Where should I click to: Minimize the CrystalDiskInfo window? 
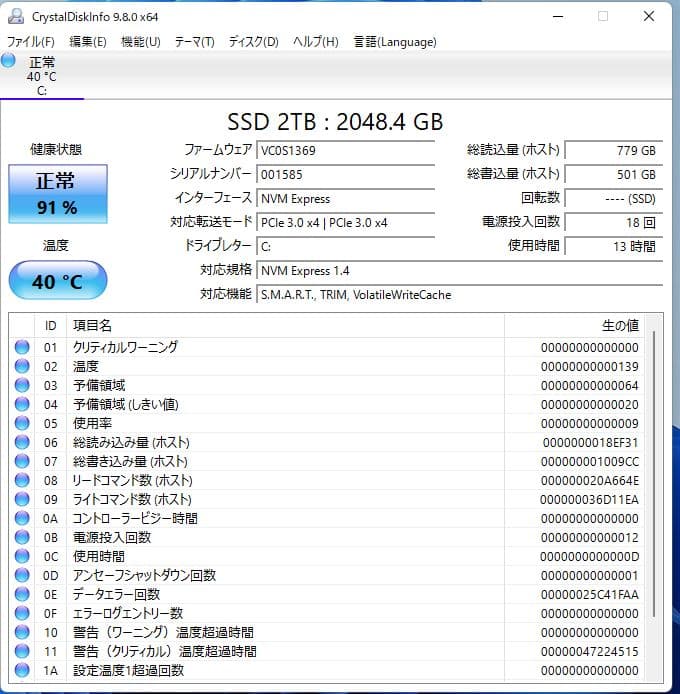(558, 17)
